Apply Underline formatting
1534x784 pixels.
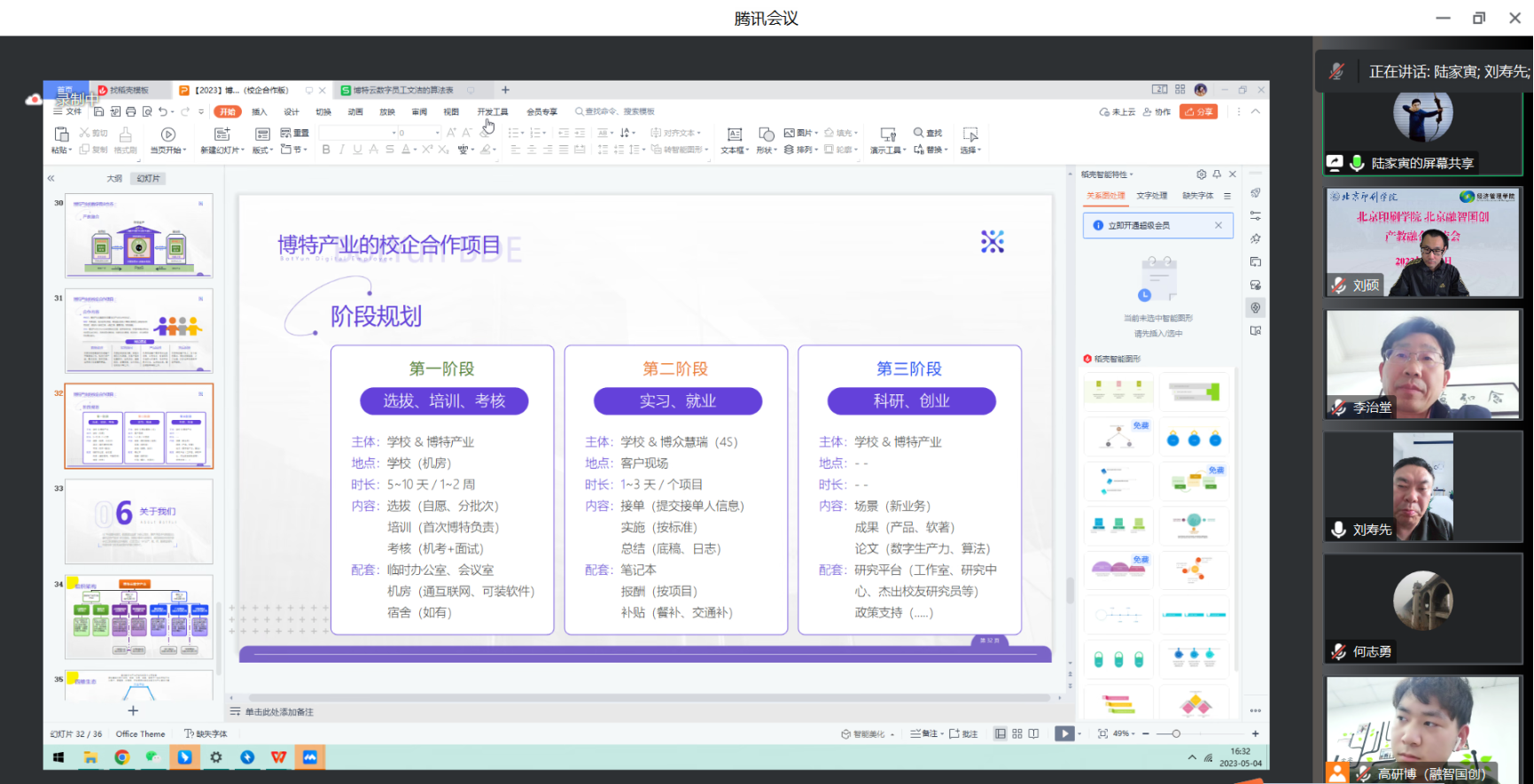pos(357,150)
